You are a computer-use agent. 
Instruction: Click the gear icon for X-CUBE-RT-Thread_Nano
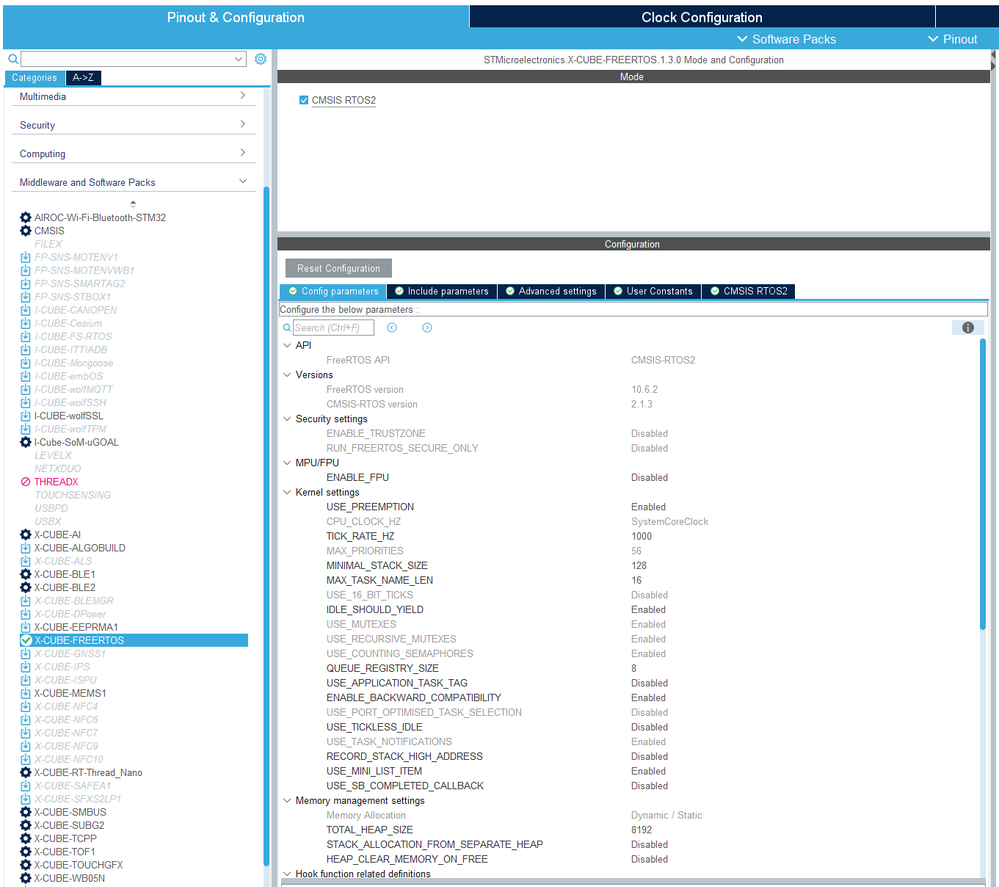coord(25,772)
